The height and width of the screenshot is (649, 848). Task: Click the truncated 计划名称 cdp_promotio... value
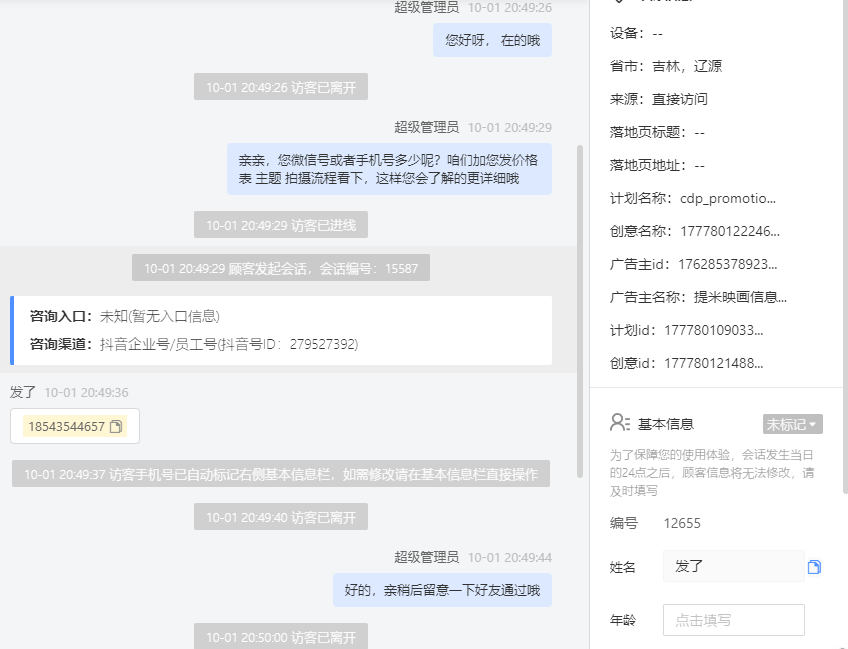point(727,198)
